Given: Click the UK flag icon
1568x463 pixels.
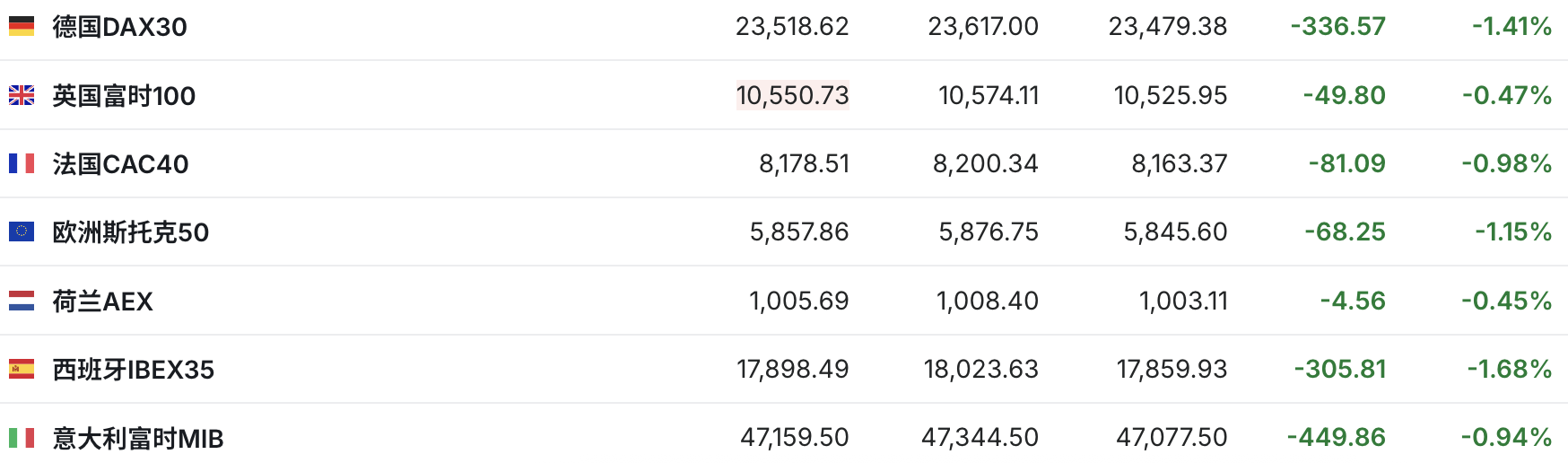Looking at the screenshot, I should (x=22, y=95).
